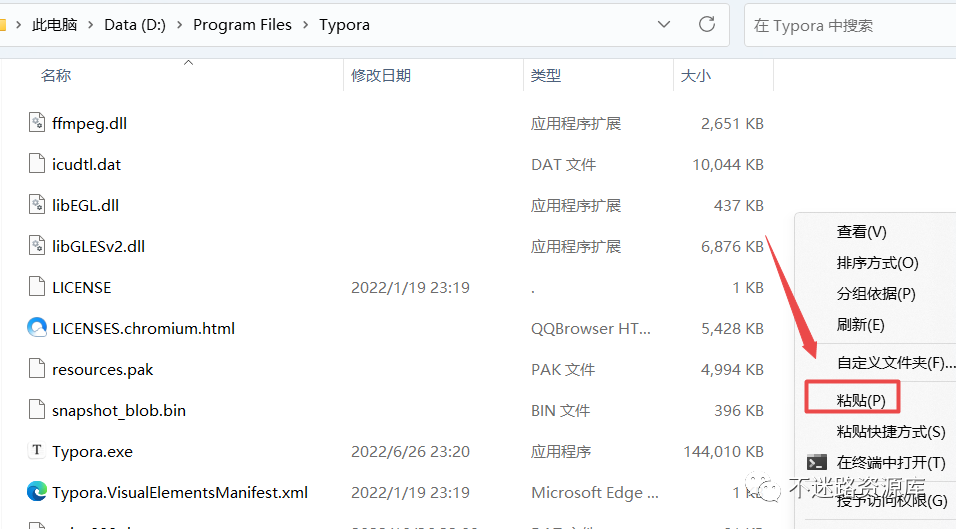Click the icudtl.dat file icon
956x529 pixels.
37,164
